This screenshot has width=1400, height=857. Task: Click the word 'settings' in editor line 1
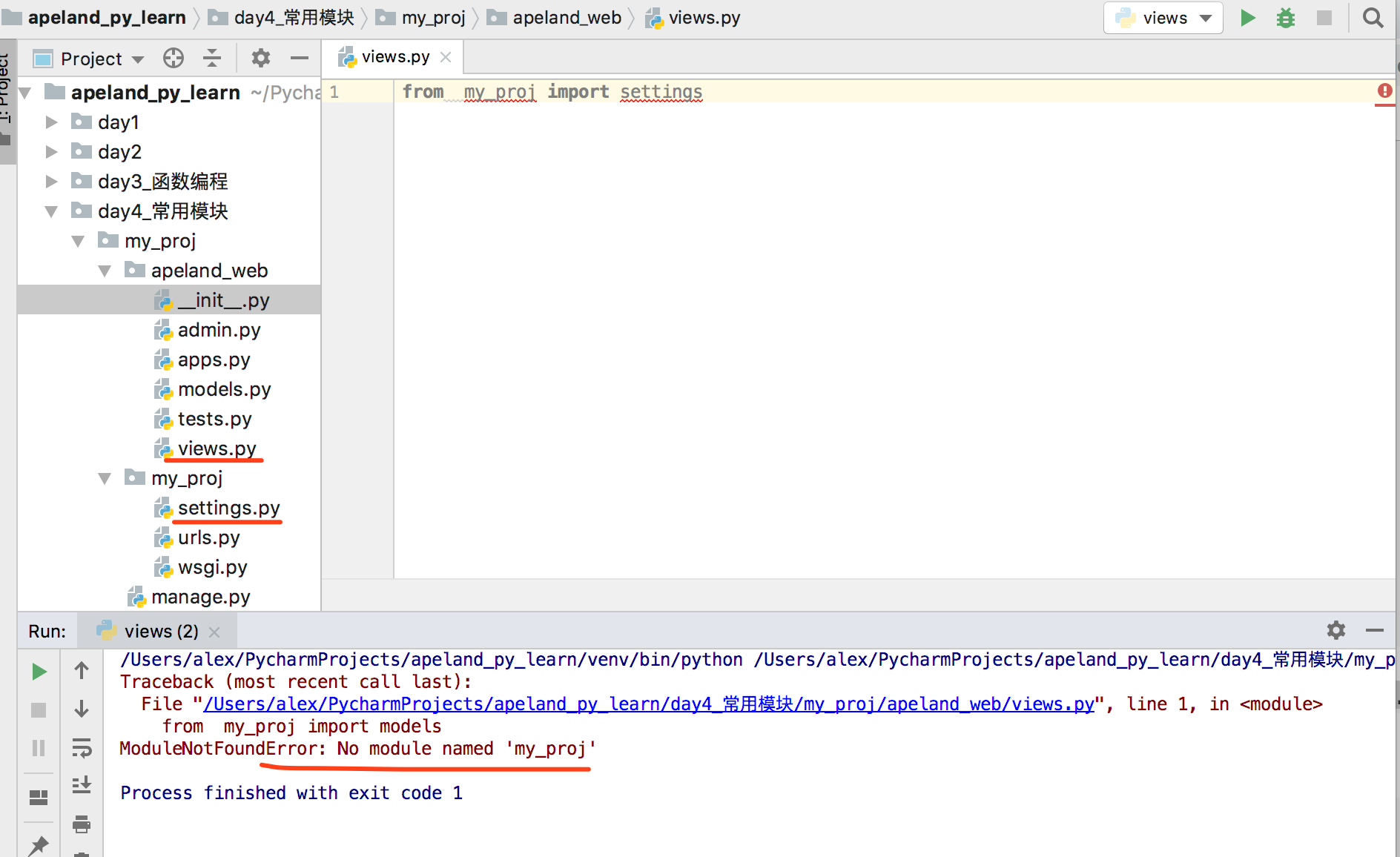pyautogui.click(x=661, y=92)
